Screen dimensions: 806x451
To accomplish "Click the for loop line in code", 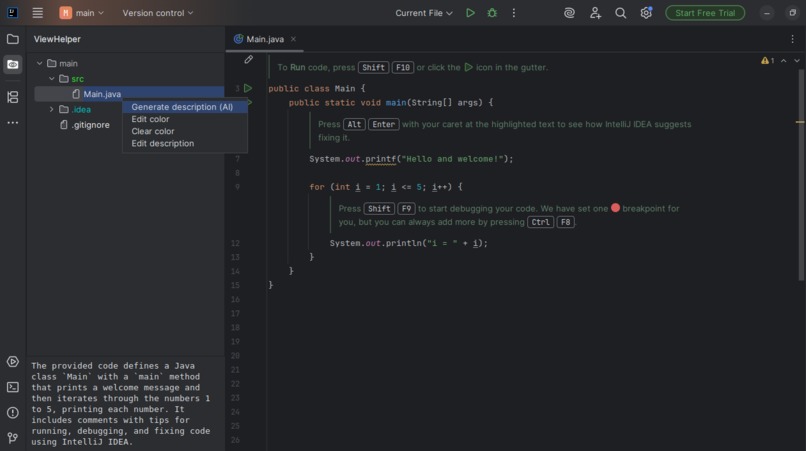I will pos(386,187).
